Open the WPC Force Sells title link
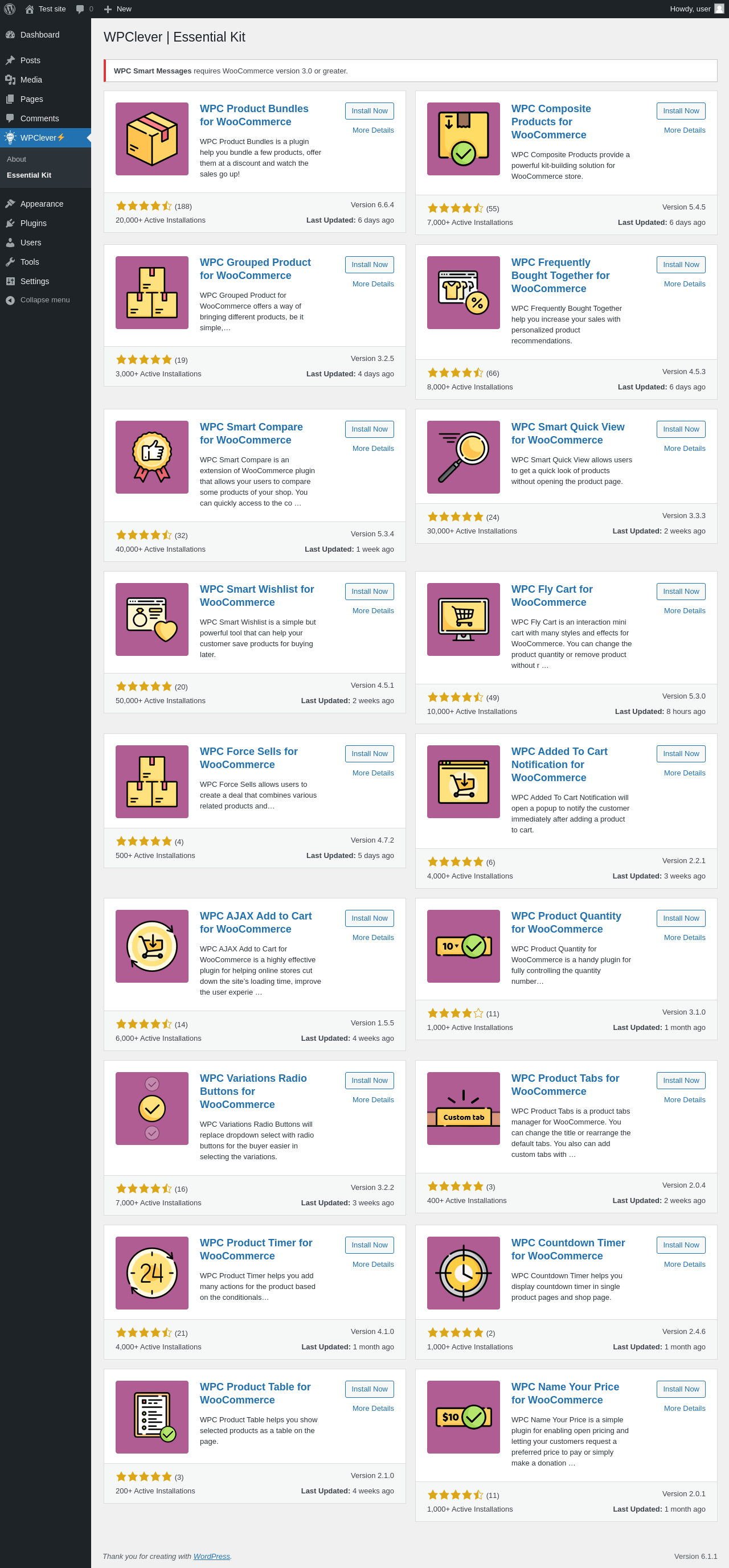The width and height of the screenshot is (729, 1568). [x=248, y=758]
